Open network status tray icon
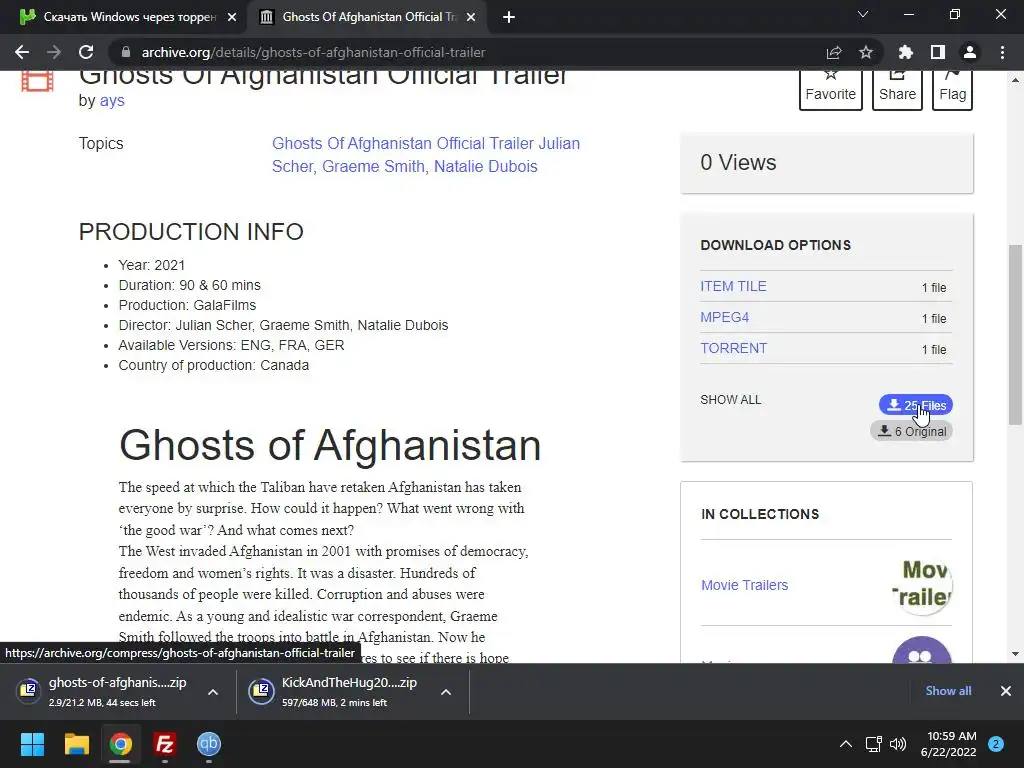 [873, 744]
